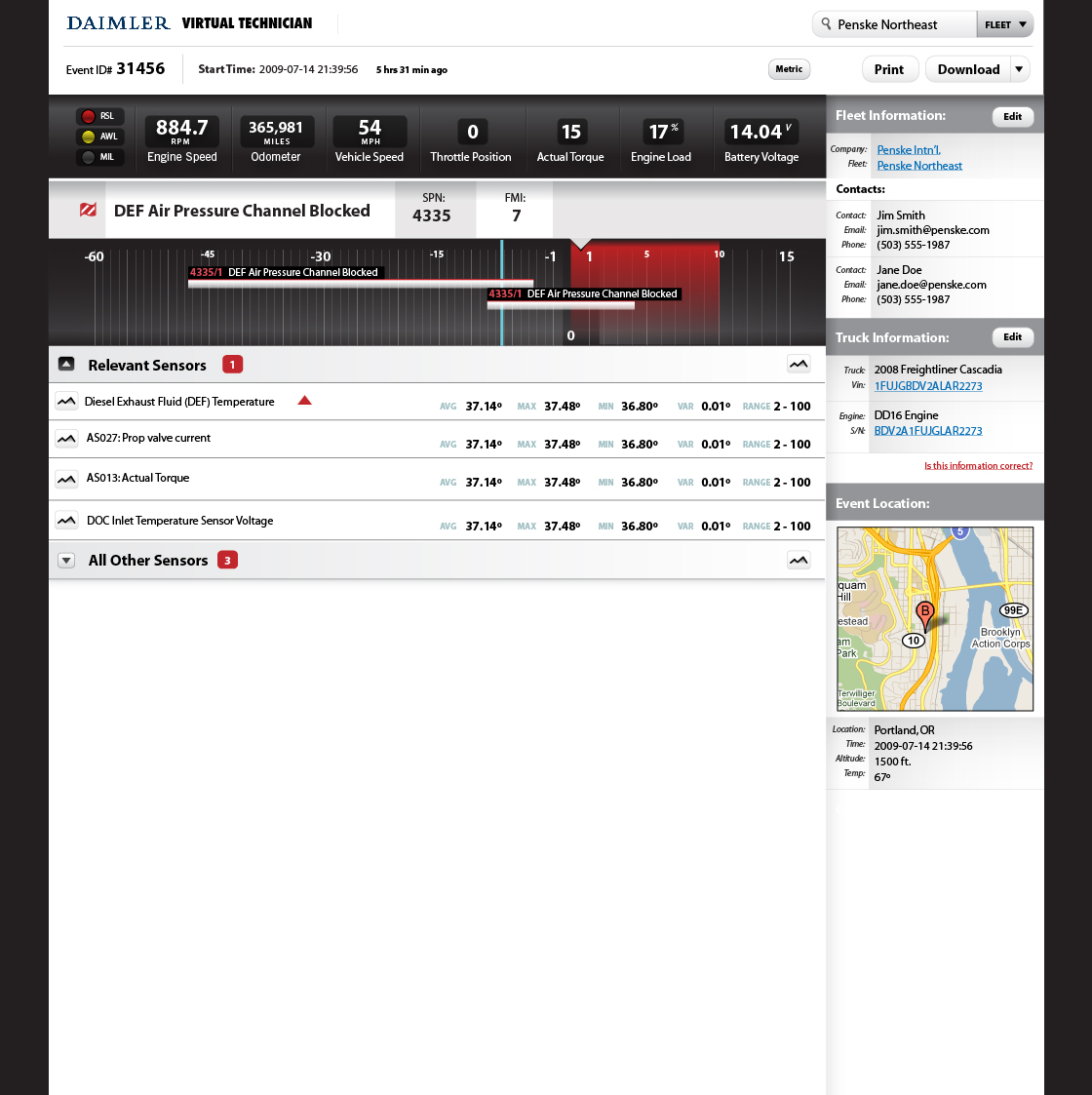1092x1095 pixels.
Task: Click the Actual Torque 15 readout
Action: 570,132
